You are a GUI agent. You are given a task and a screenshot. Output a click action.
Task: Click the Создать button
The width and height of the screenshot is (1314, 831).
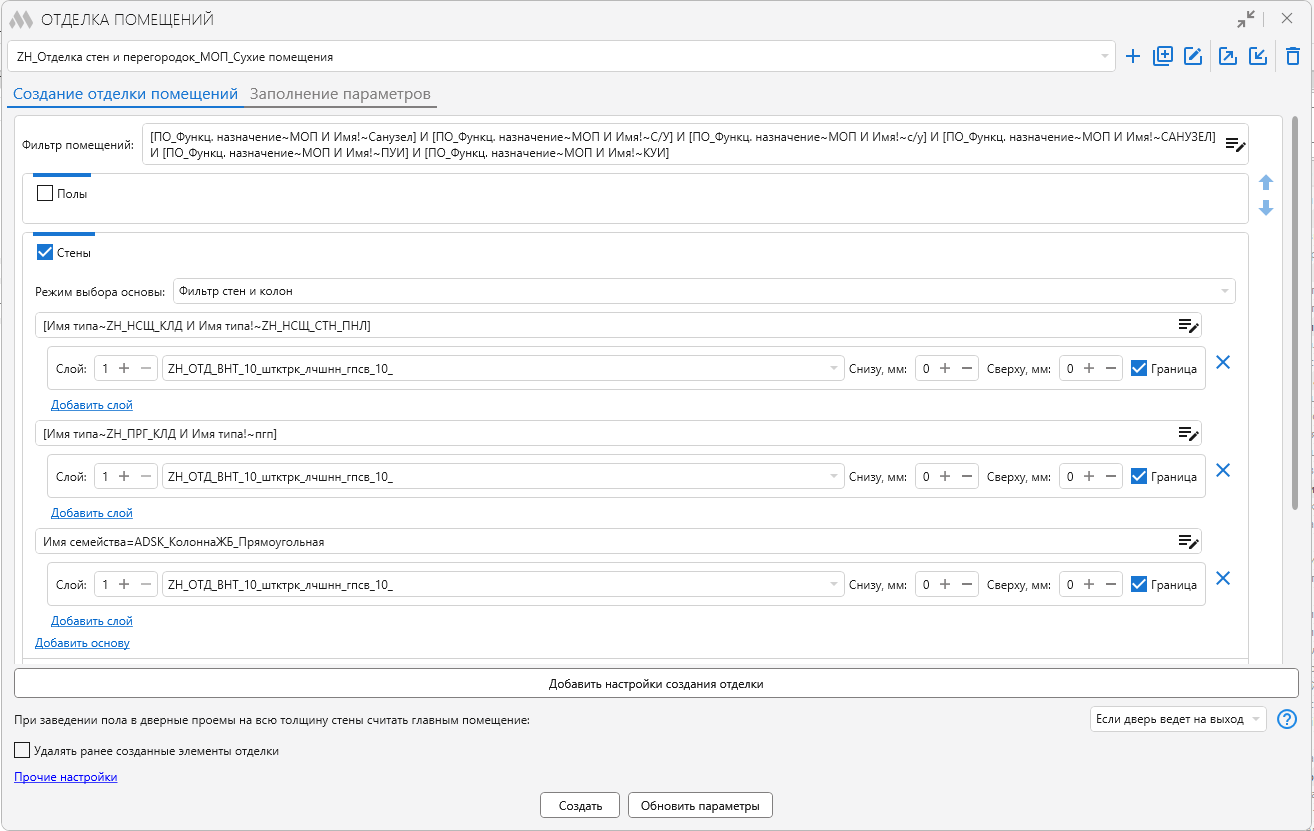[x=580, y=805]
